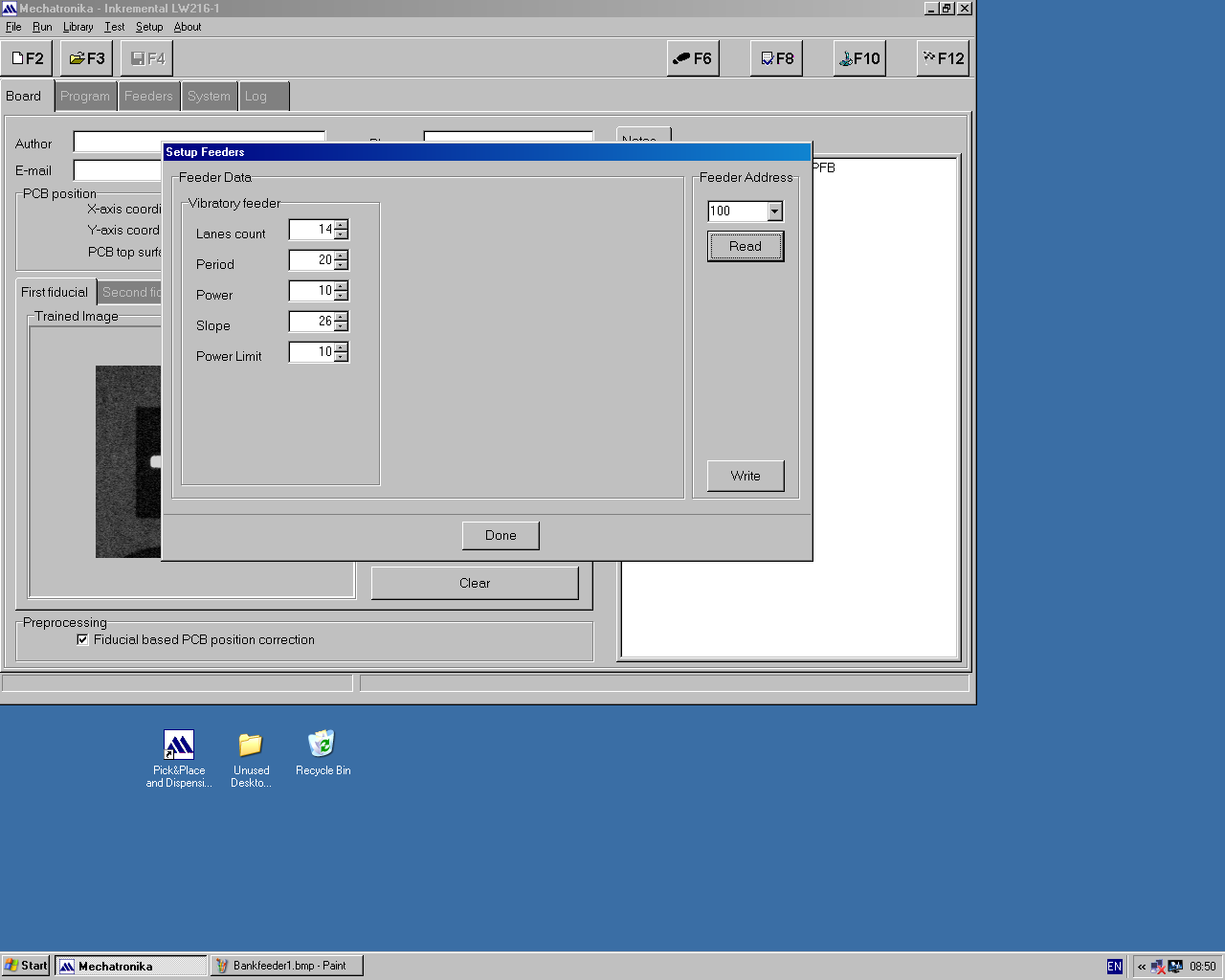Click the F4 save toolbar button
The height and width of the screenshot is (980, 1225).
[147, 58]
